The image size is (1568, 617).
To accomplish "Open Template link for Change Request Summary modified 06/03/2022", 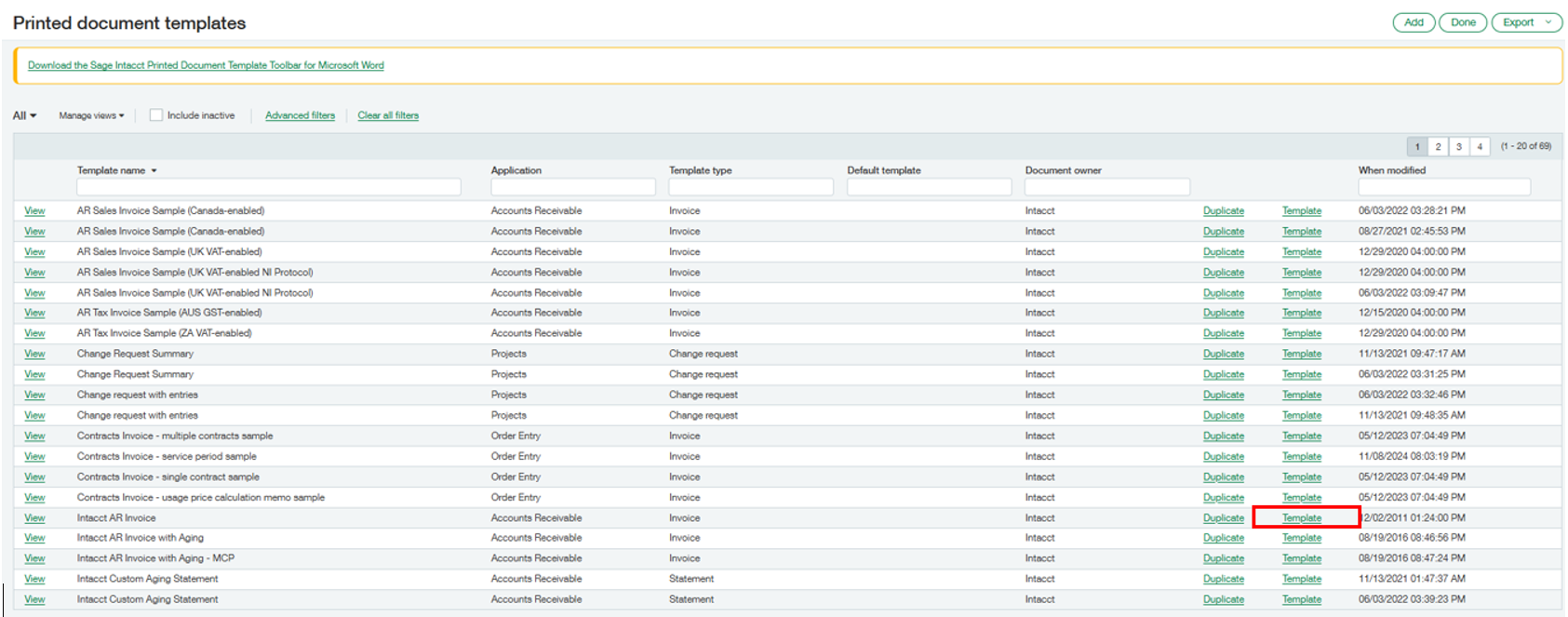I will [1301, 375].
